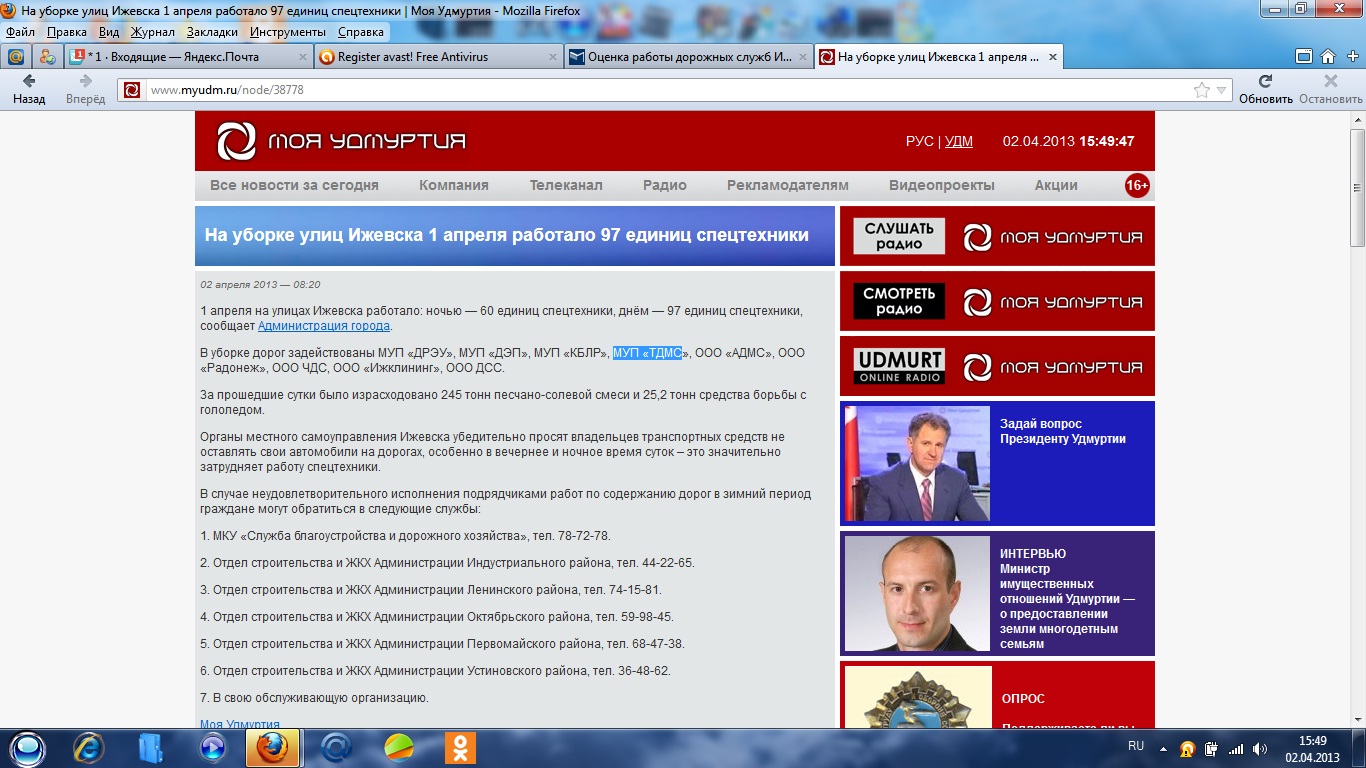Open the Журнал menu
The height and width of the screenshot is (768, 1366).
[x=153, y=32]
